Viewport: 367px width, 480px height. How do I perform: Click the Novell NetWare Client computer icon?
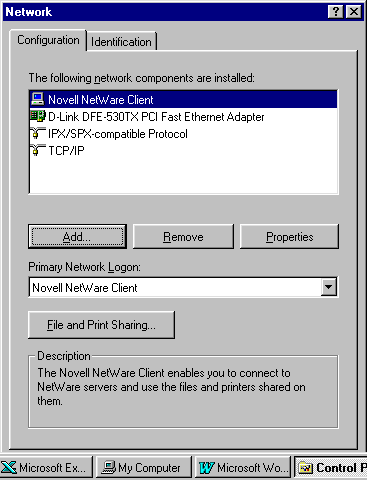pyautogui.click(x=38, y=99)
